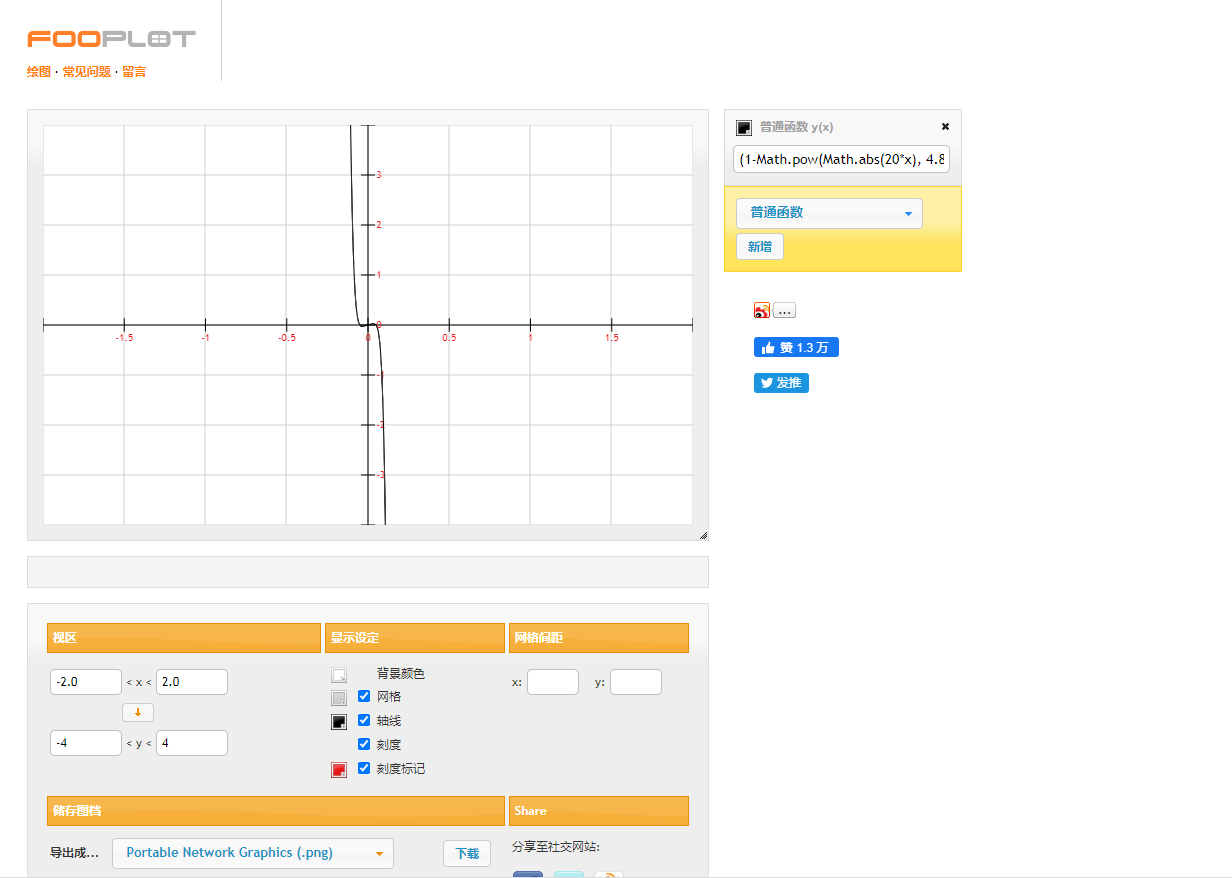Pick the 背景颜色 background color swatch
1232x878 pixels.
[339, 675]
